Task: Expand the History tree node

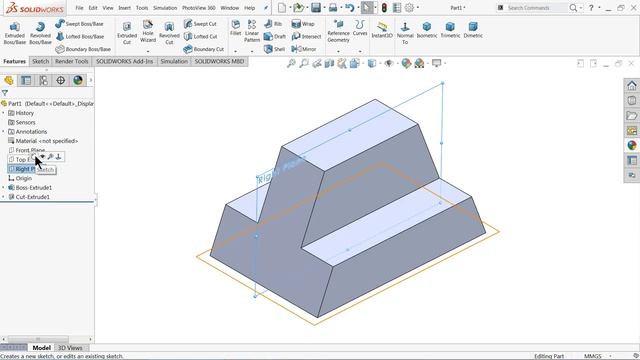Action: point(3,113)
